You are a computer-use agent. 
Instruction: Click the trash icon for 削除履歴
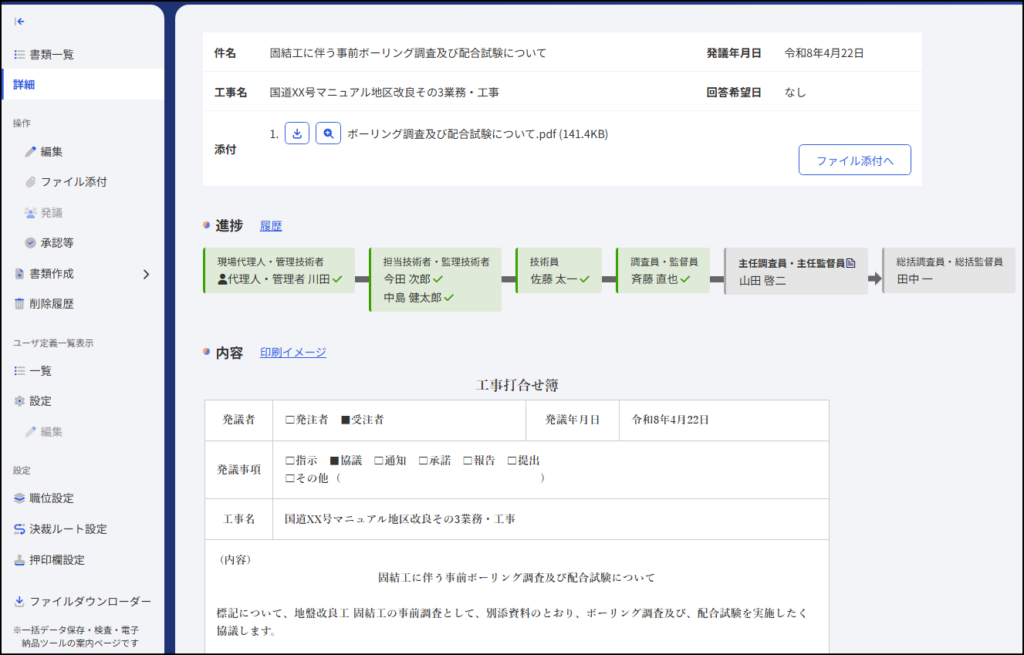(20, 304)
